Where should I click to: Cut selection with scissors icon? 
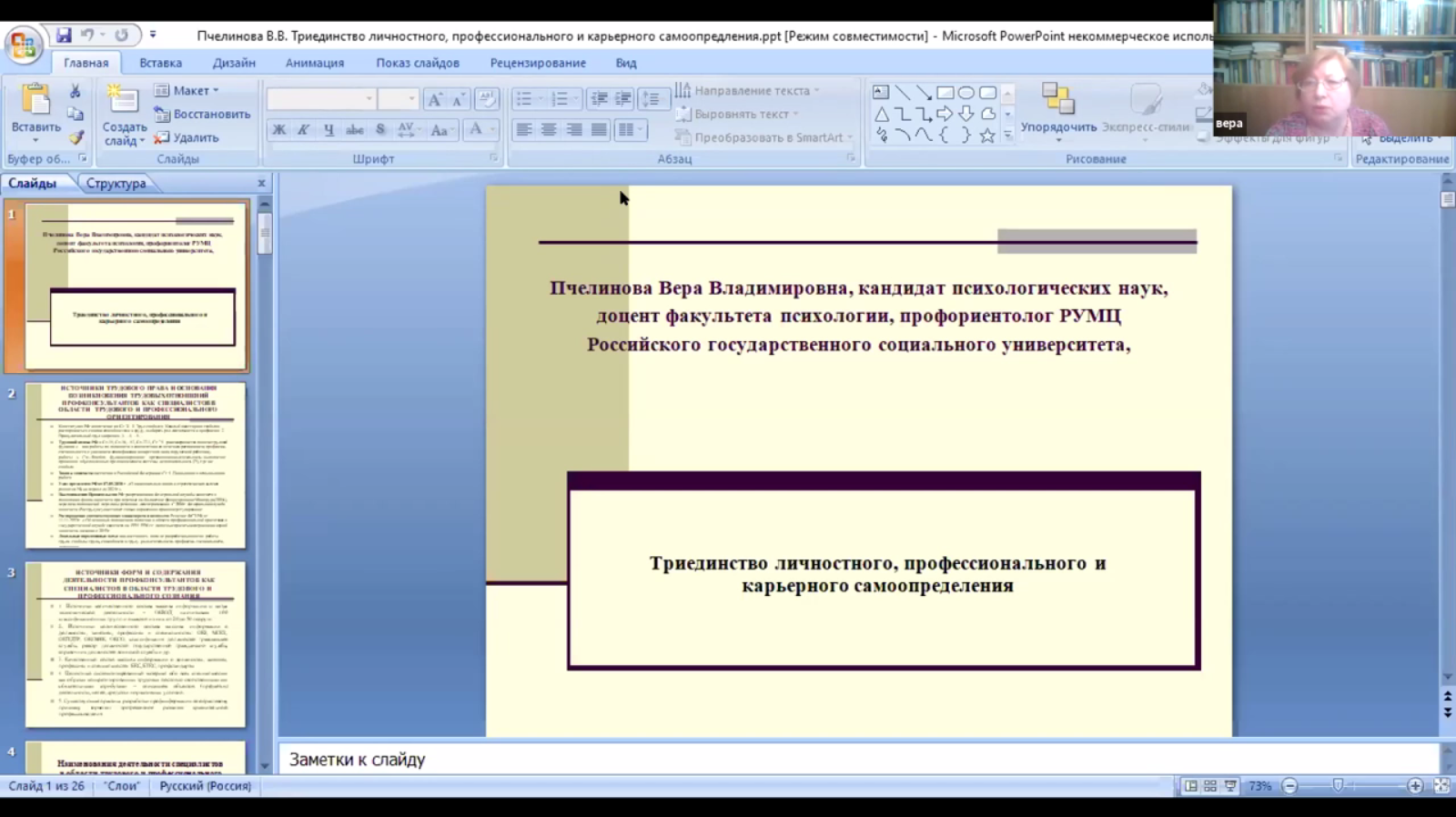coord(76,91)
